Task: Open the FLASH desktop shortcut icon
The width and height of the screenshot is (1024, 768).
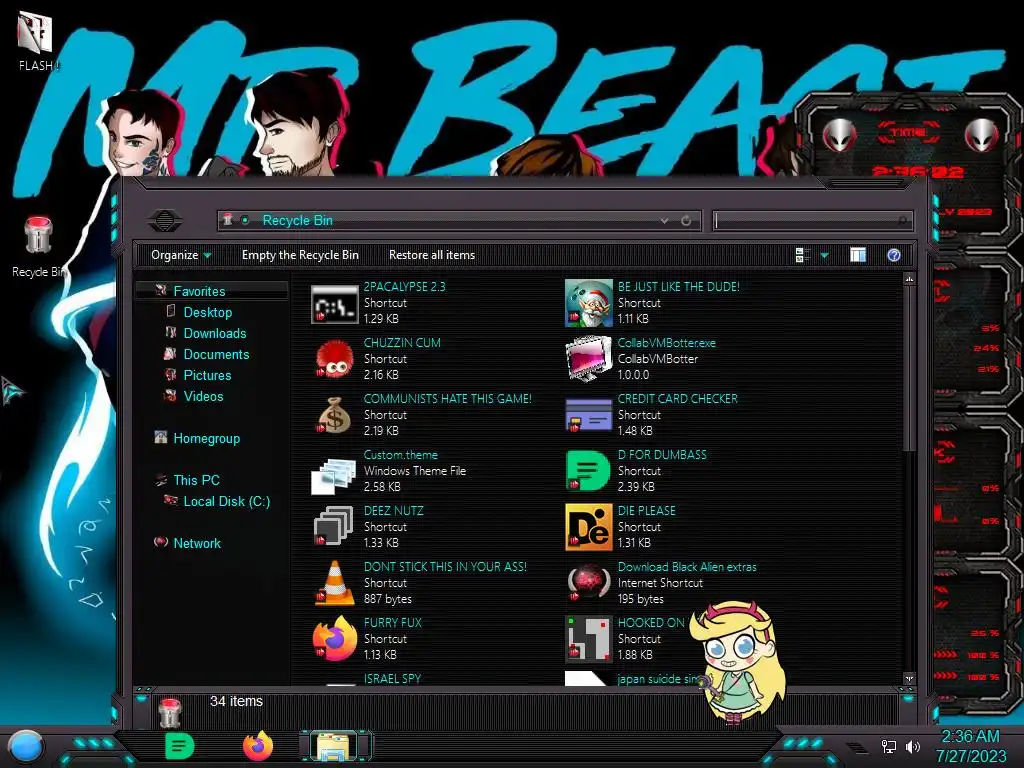Action: 35,33
